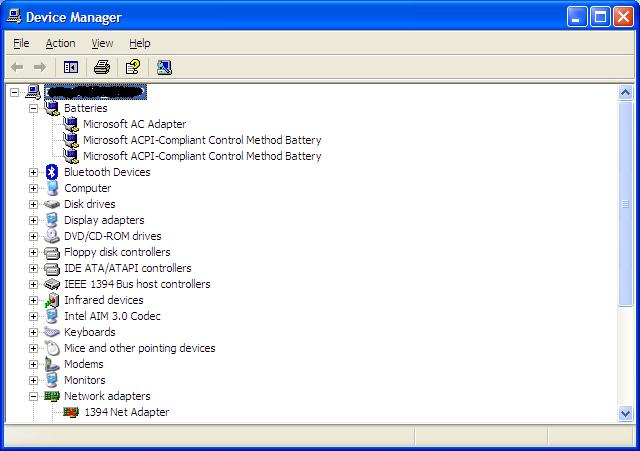Close the Device Manager window

(623, 17)
